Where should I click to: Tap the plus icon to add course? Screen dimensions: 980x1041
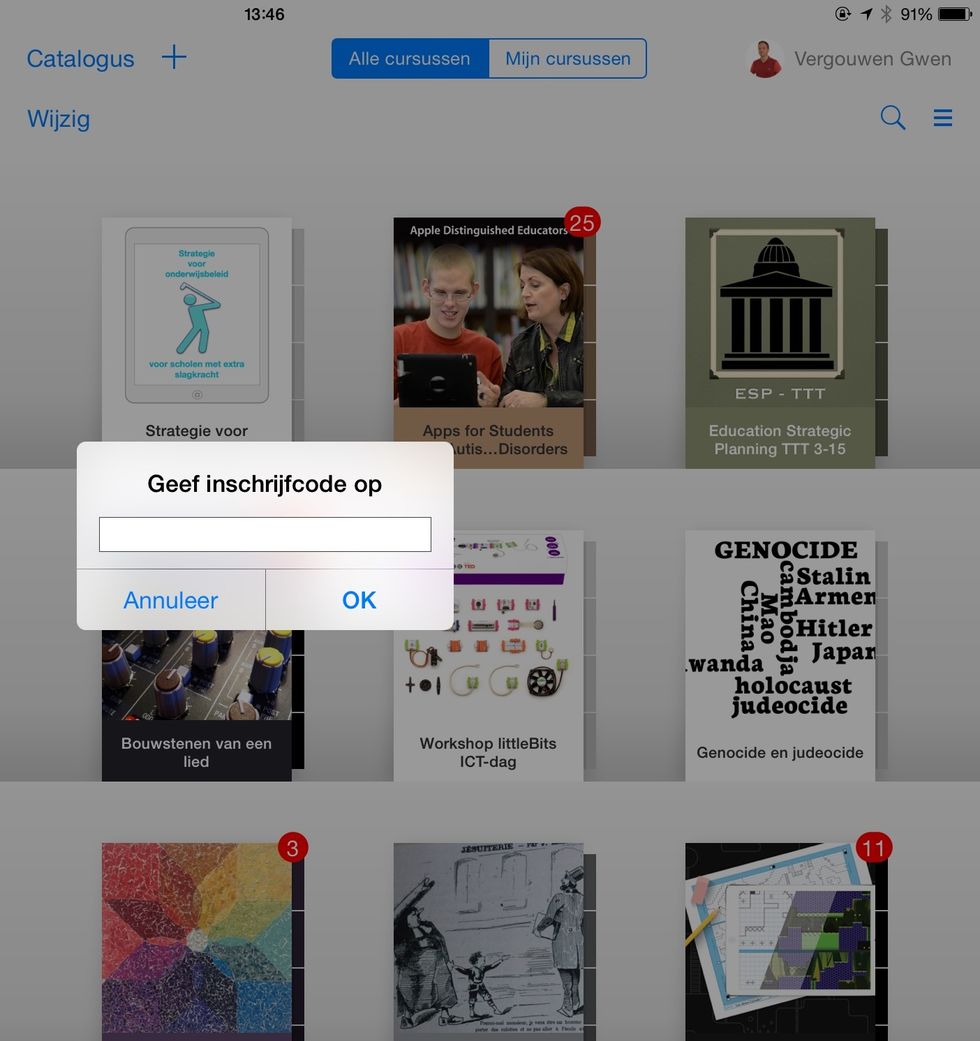(x=174, y=58)
